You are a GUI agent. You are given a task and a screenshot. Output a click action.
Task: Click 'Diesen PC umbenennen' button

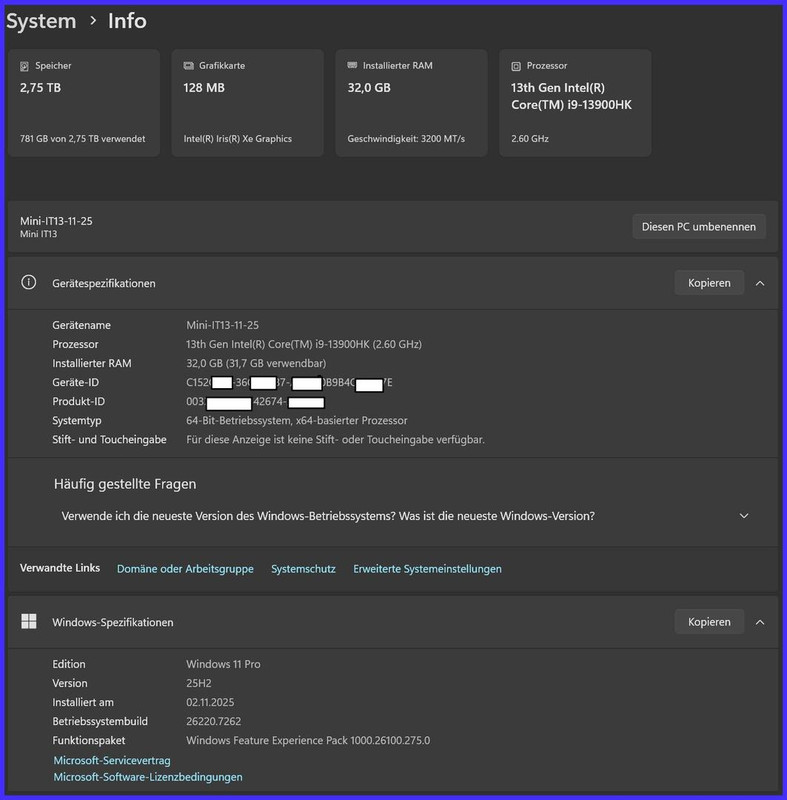tap(699, 227)
